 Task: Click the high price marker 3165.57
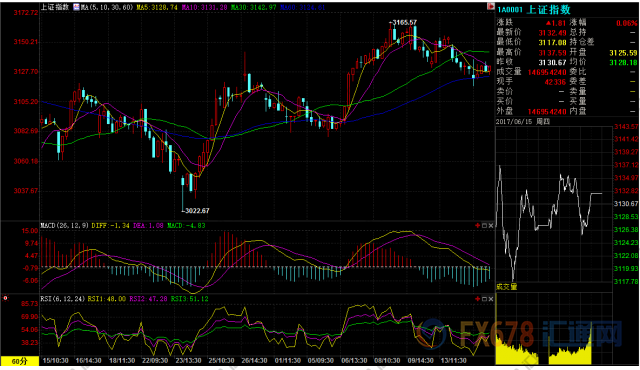point(404,22)
